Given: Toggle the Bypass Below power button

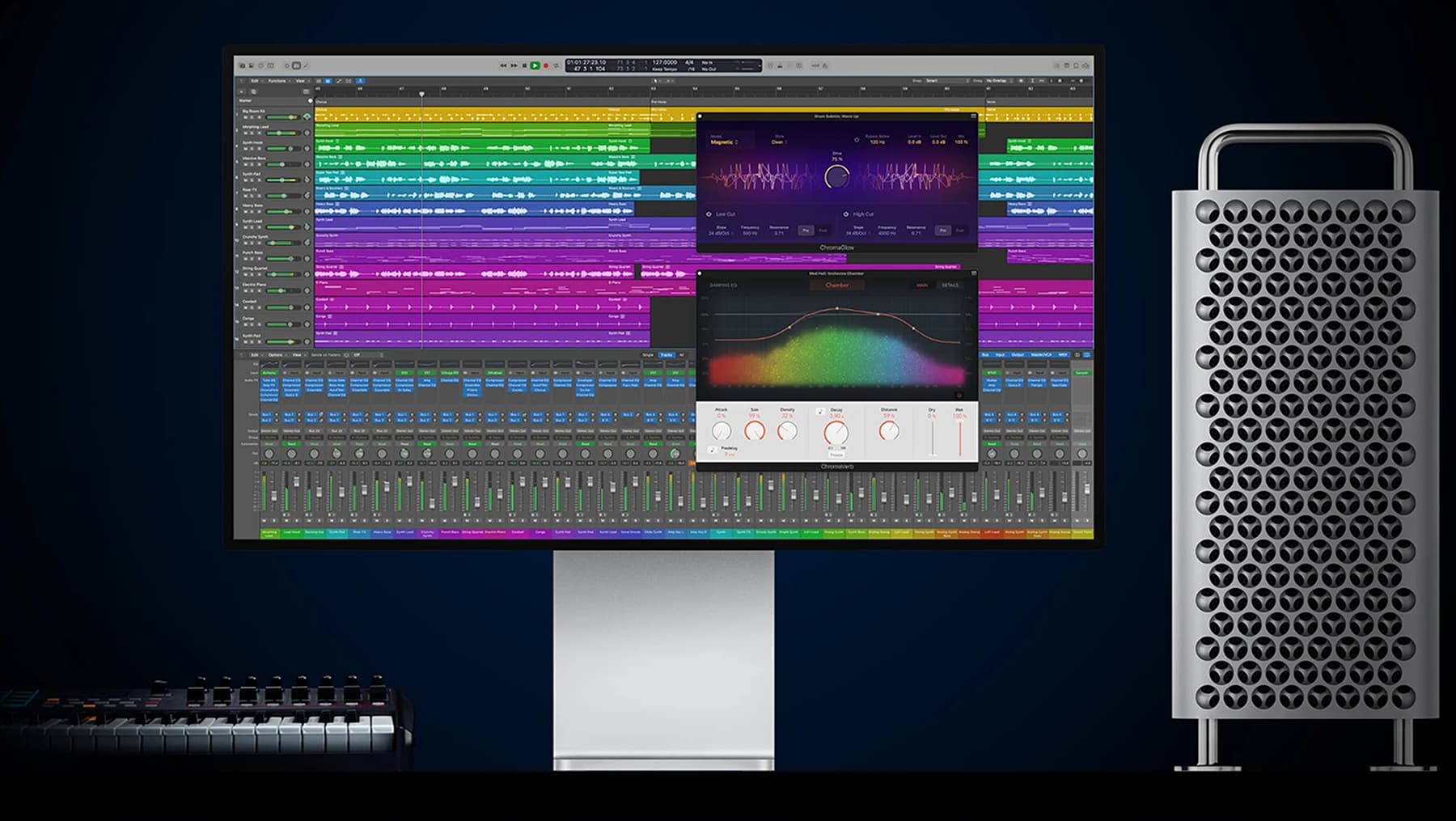Looking at the screenshot, I should point(857,139).
